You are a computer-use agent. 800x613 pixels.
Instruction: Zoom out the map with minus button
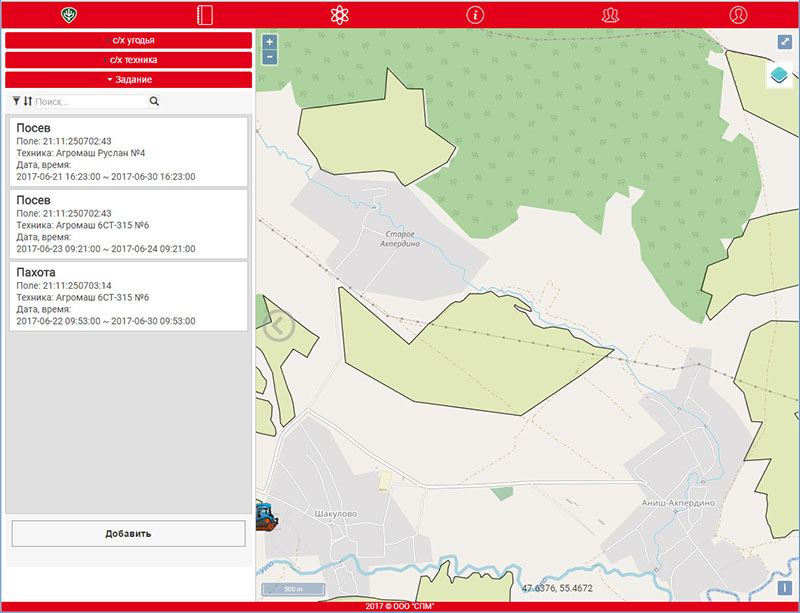click(269, 58)
